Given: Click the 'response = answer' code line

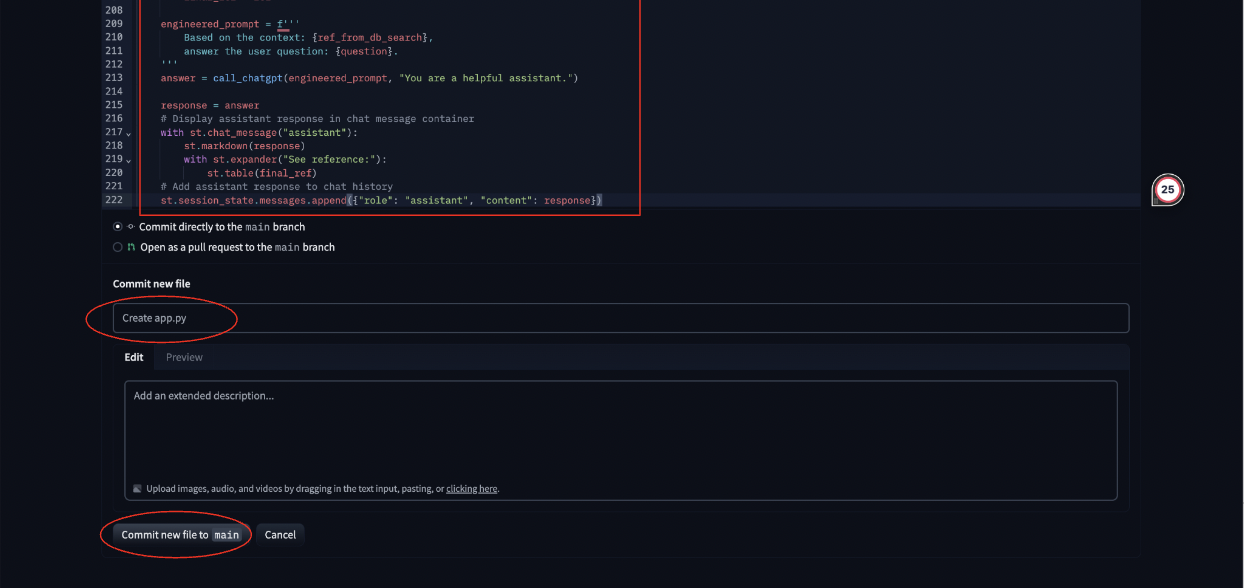Looking at the screenshot, I should 210,105.
